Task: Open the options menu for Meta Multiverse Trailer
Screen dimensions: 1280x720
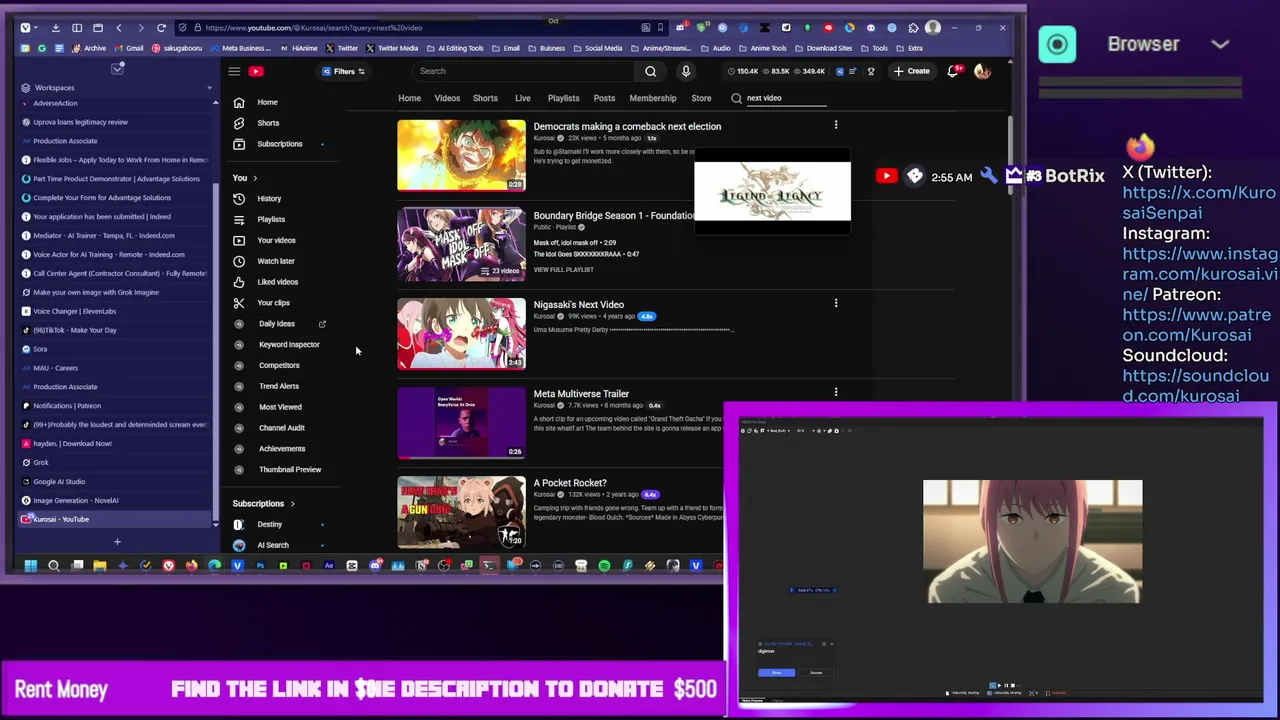Action: 836,392
